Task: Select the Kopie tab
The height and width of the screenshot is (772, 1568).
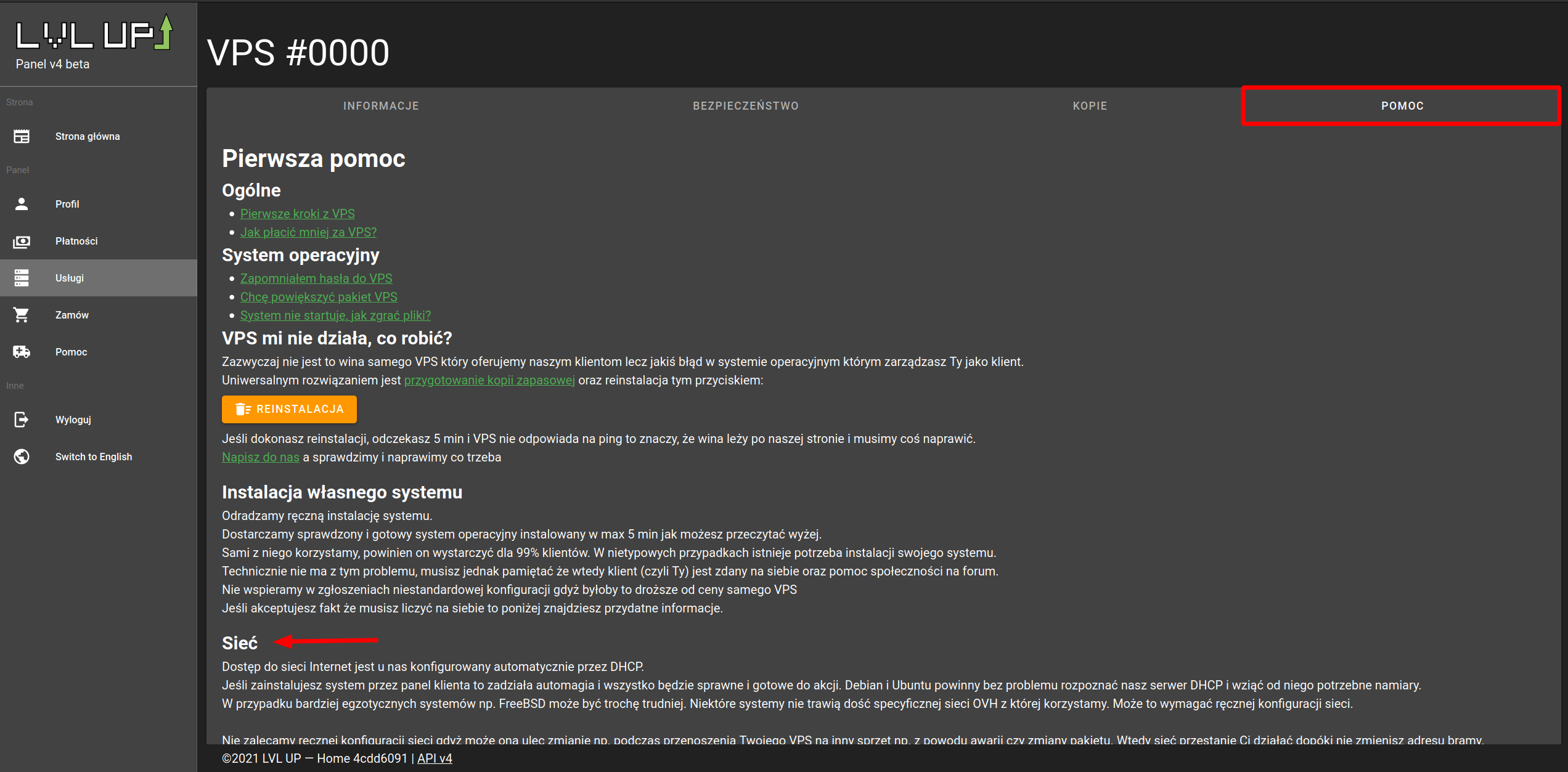Action: (x=1090, y=106)
